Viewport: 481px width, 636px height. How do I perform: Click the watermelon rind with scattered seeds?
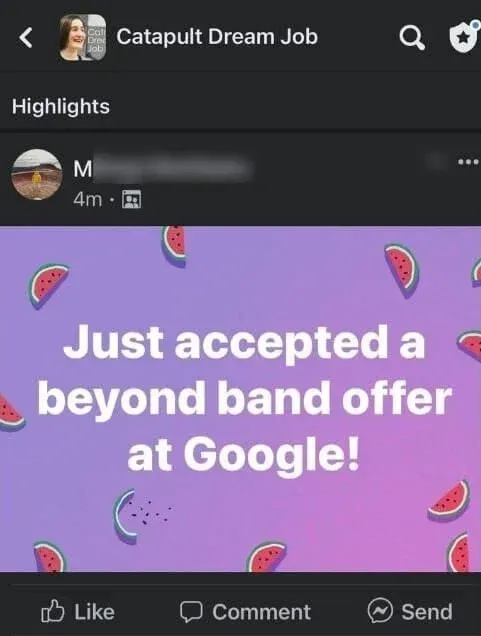click(140, 515)
